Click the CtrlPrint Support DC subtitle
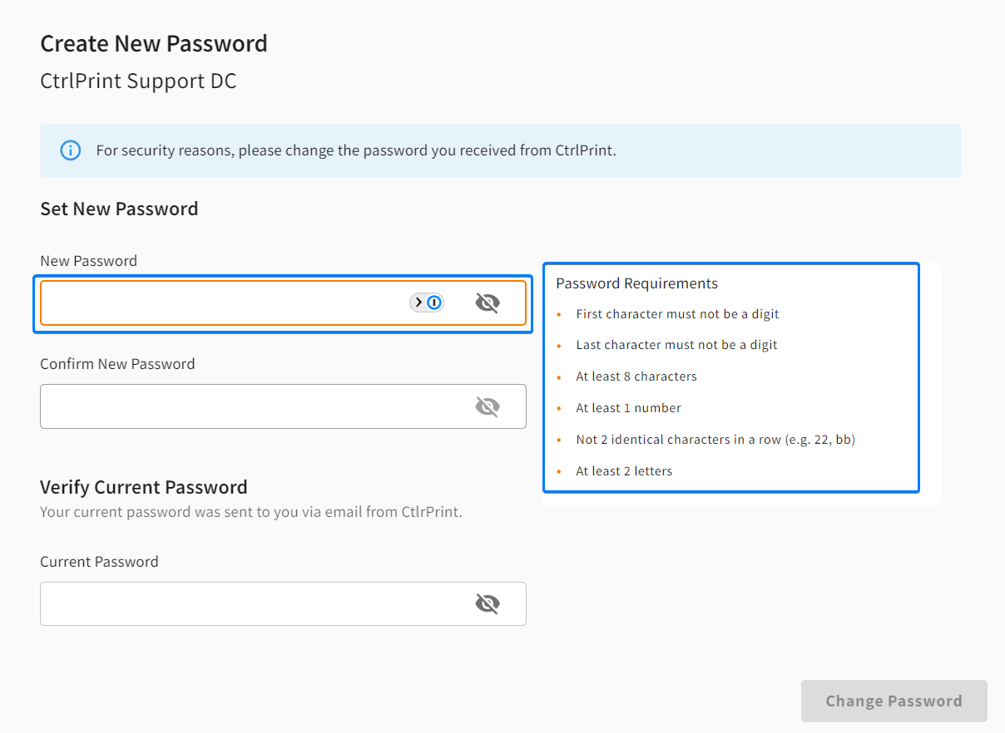Screen dimensions: 1005x733 click(x=137, y=80)
